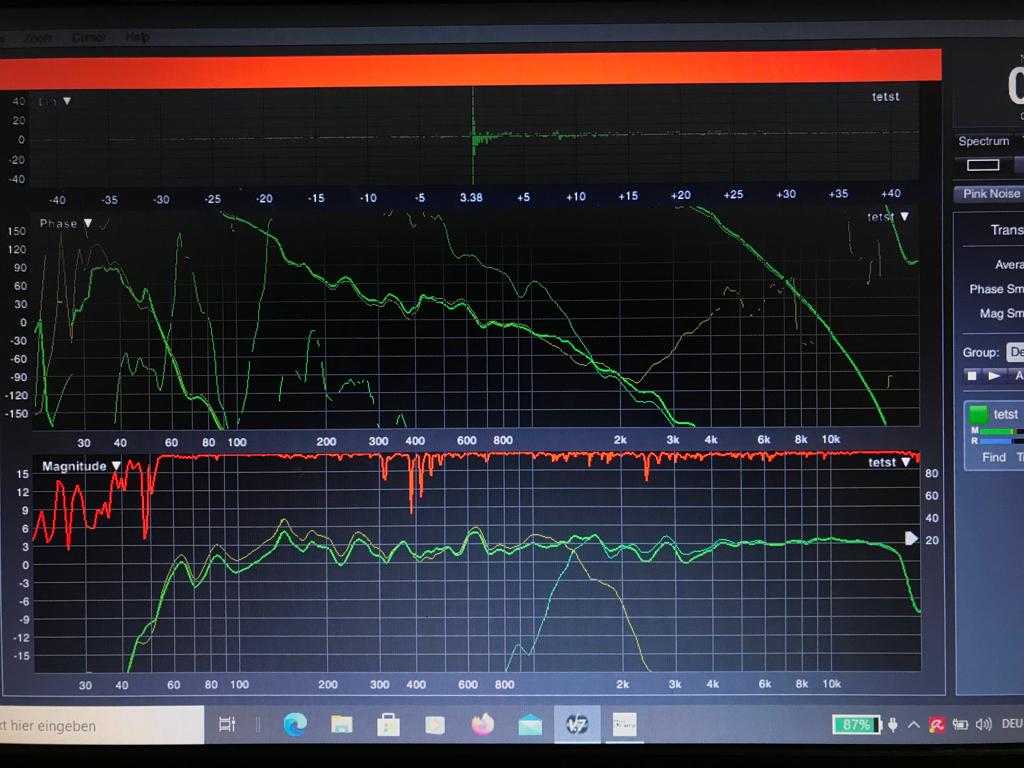Expand the Lin impulse response view dropdown
Image resolution: width=1024 pixels, height=768 pixels.
[67, 101]
